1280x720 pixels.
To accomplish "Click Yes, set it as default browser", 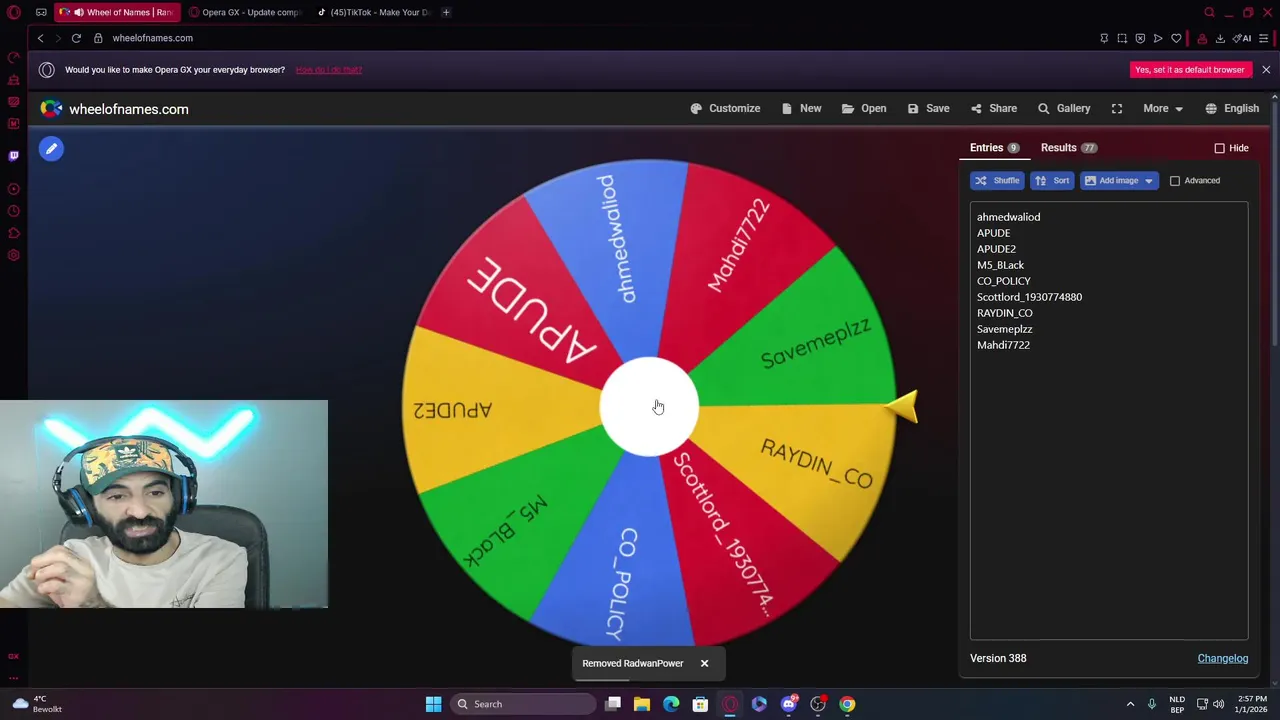I will [1189, 70].
